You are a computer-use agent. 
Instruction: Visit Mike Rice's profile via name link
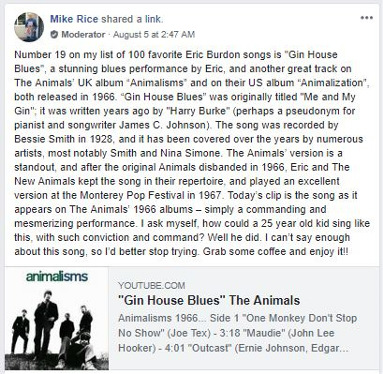(74, 19)
